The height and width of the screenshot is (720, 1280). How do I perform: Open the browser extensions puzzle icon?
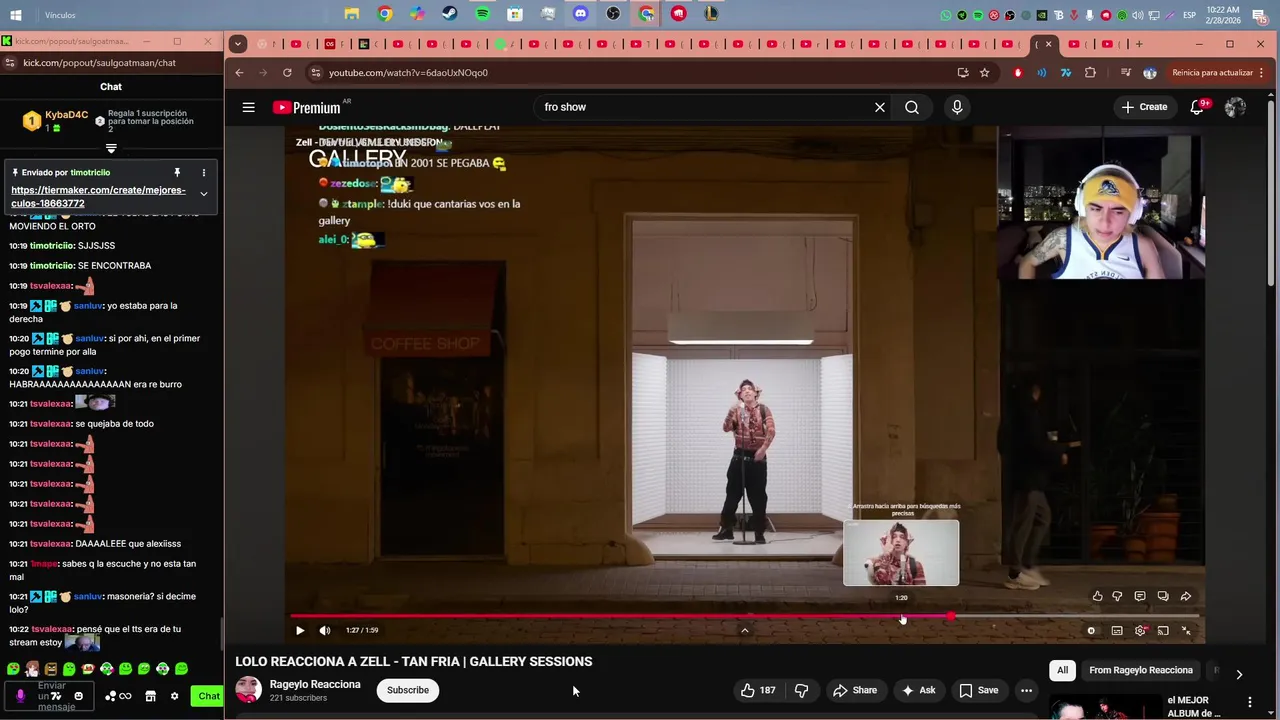pos(1090,73)
